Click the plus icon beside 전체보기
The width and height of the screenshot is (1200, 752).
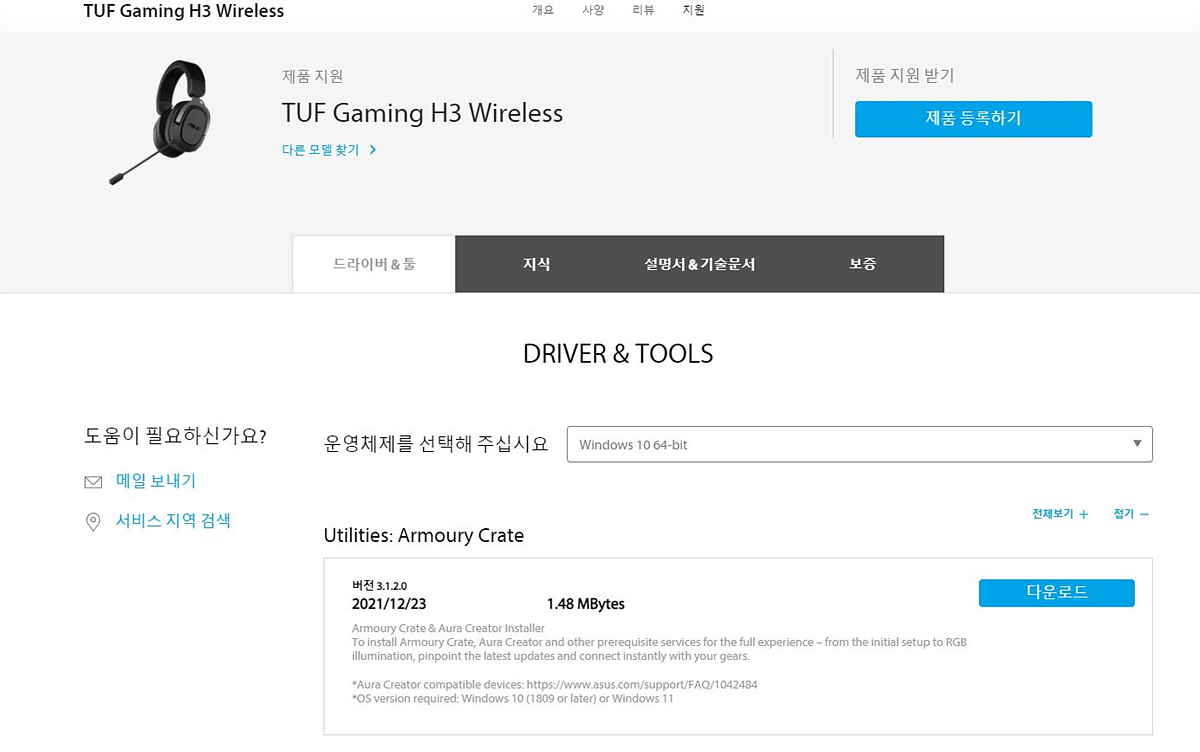(1084, 514)
